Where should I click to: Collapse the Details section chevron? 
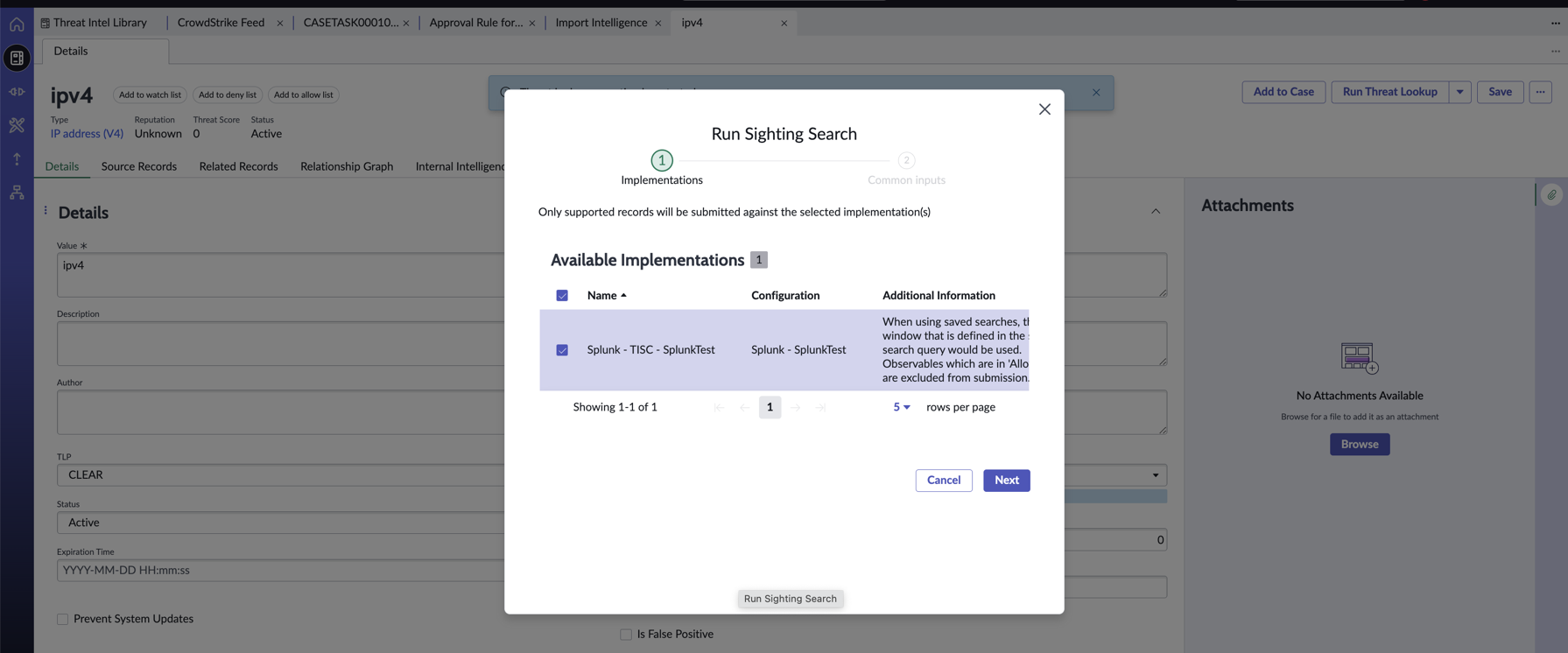1156,212
